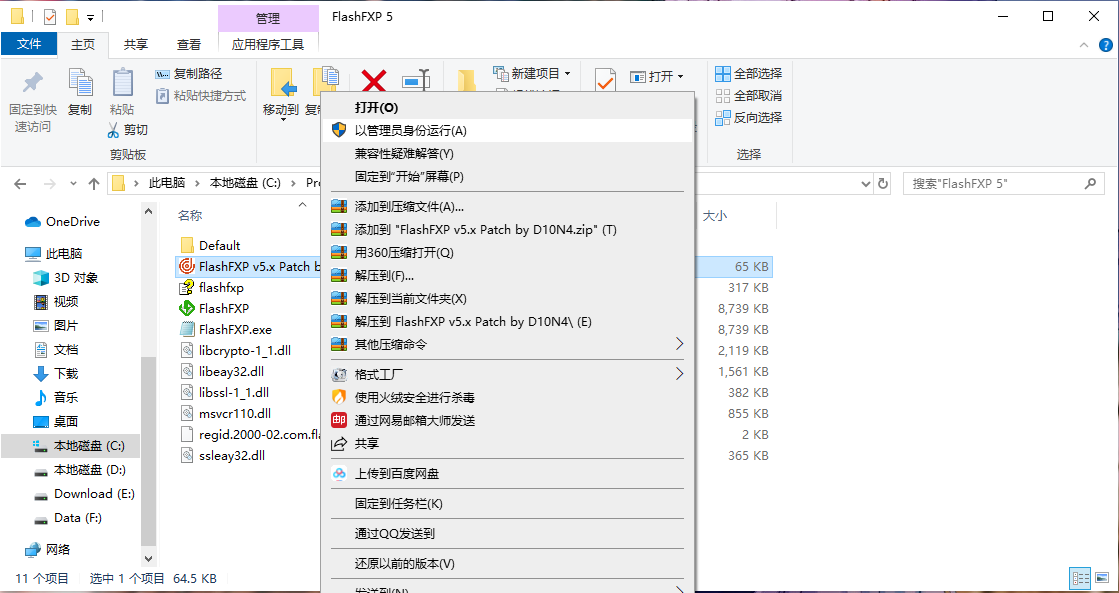Choose 上传到百度网盘 in context menu
Viewport: 1119px width, 593px height.
(x=508, y=473)
